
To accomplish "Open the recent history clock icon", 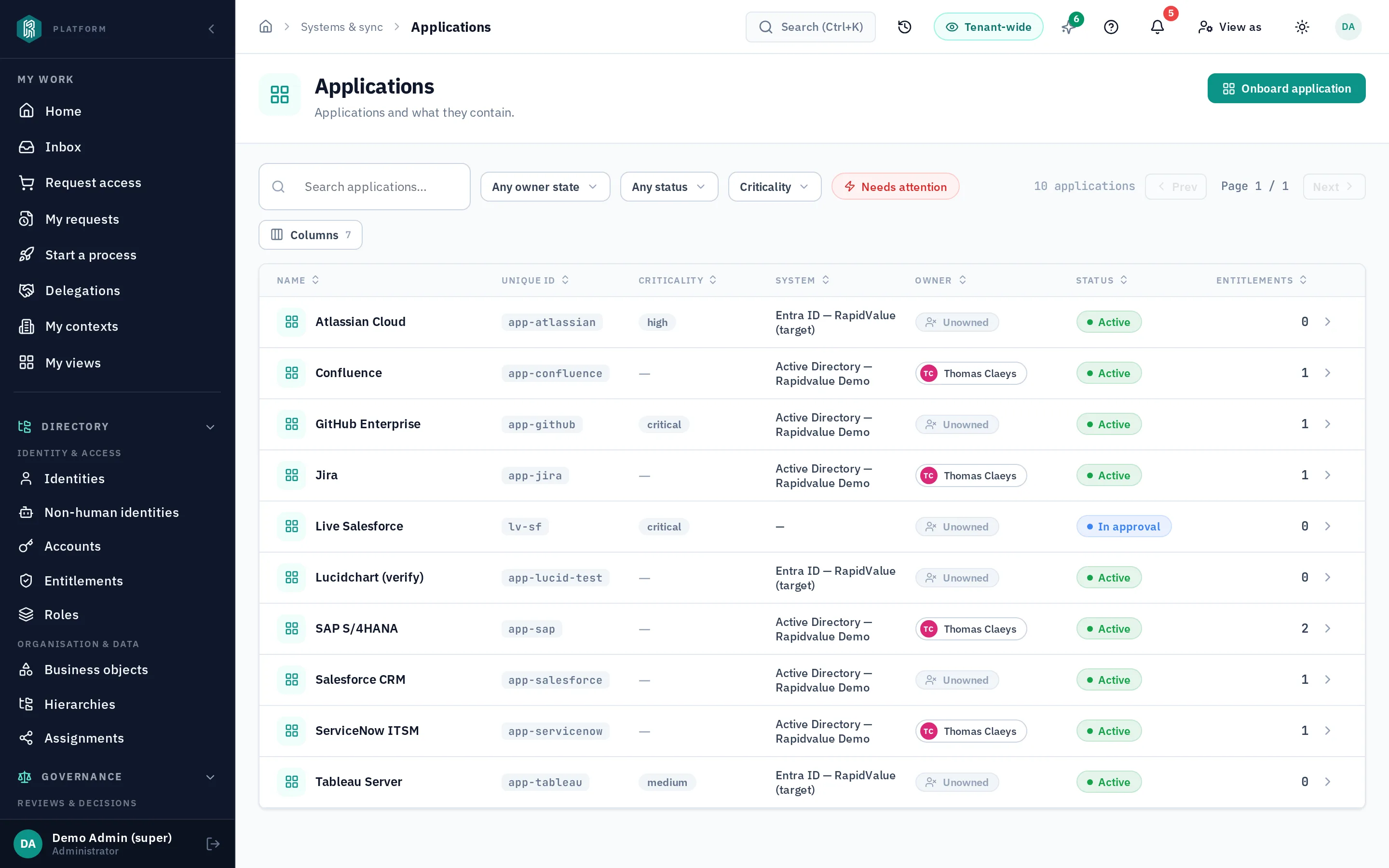I will pyautogui.click(x=905, y=27).
